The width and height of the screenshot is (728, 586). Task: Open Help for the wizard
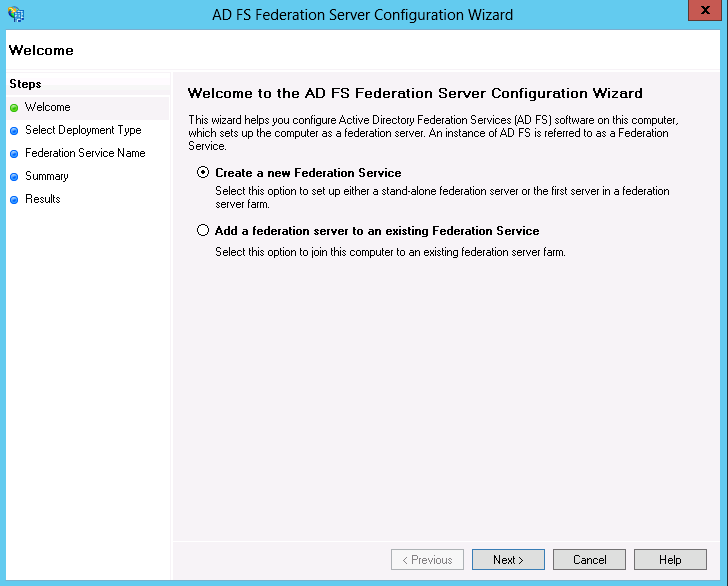(670, 560)
